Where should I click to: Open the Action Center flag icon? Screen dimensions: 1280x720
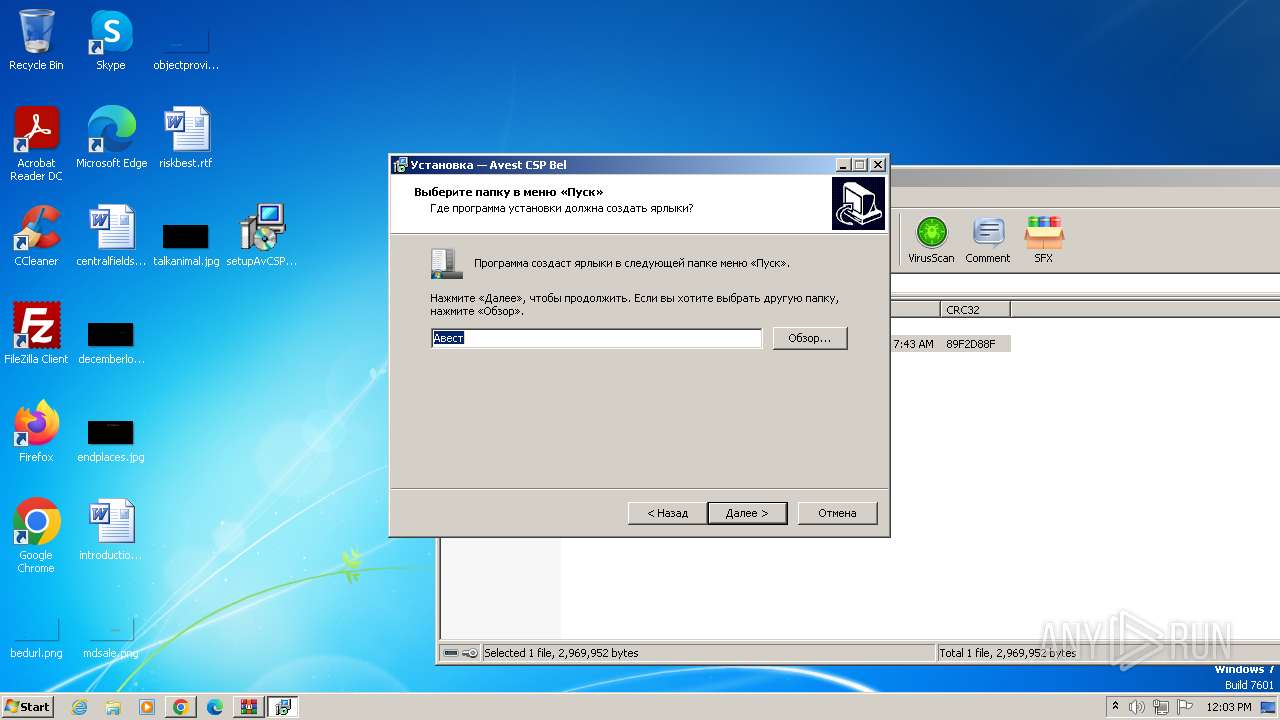[1185, 707]
